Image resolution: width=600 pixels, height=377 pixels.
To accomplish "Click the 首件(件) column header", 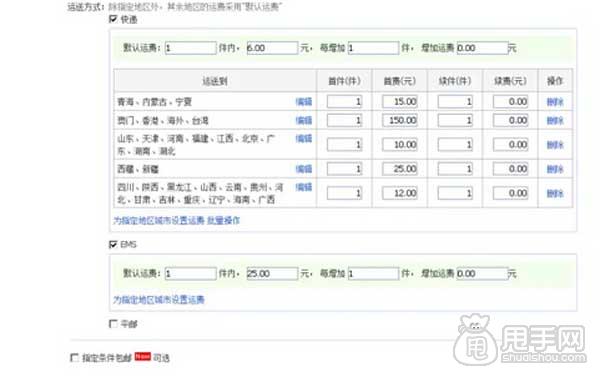I will 344,81.
